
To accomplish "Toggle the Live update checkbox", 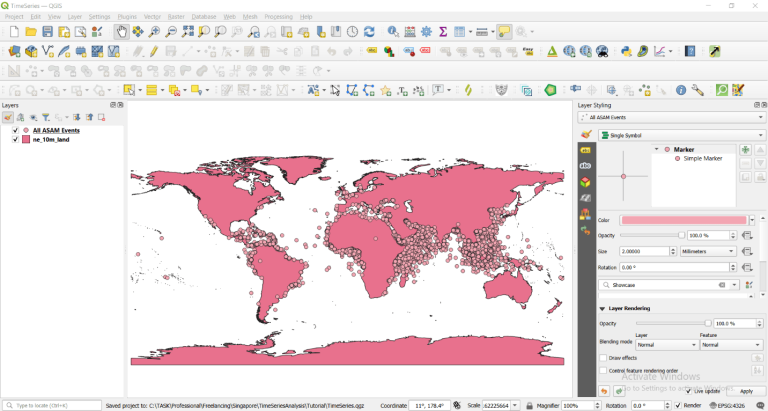I will click(689, 391).
